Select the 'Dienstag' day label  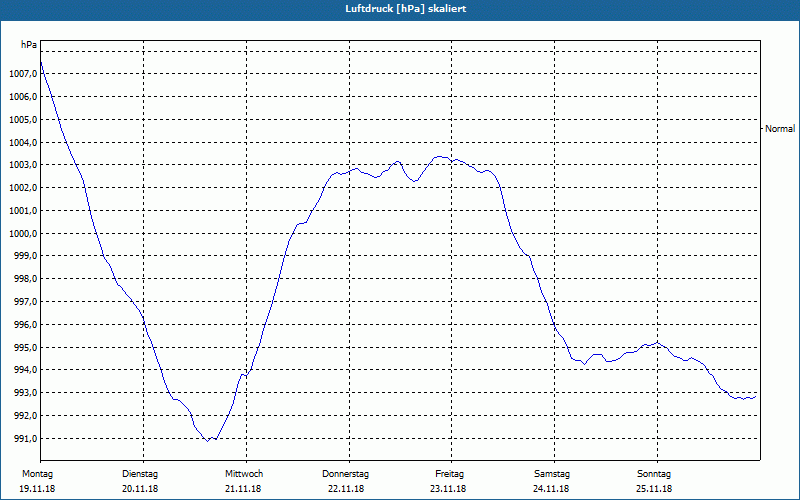[140, 474]
